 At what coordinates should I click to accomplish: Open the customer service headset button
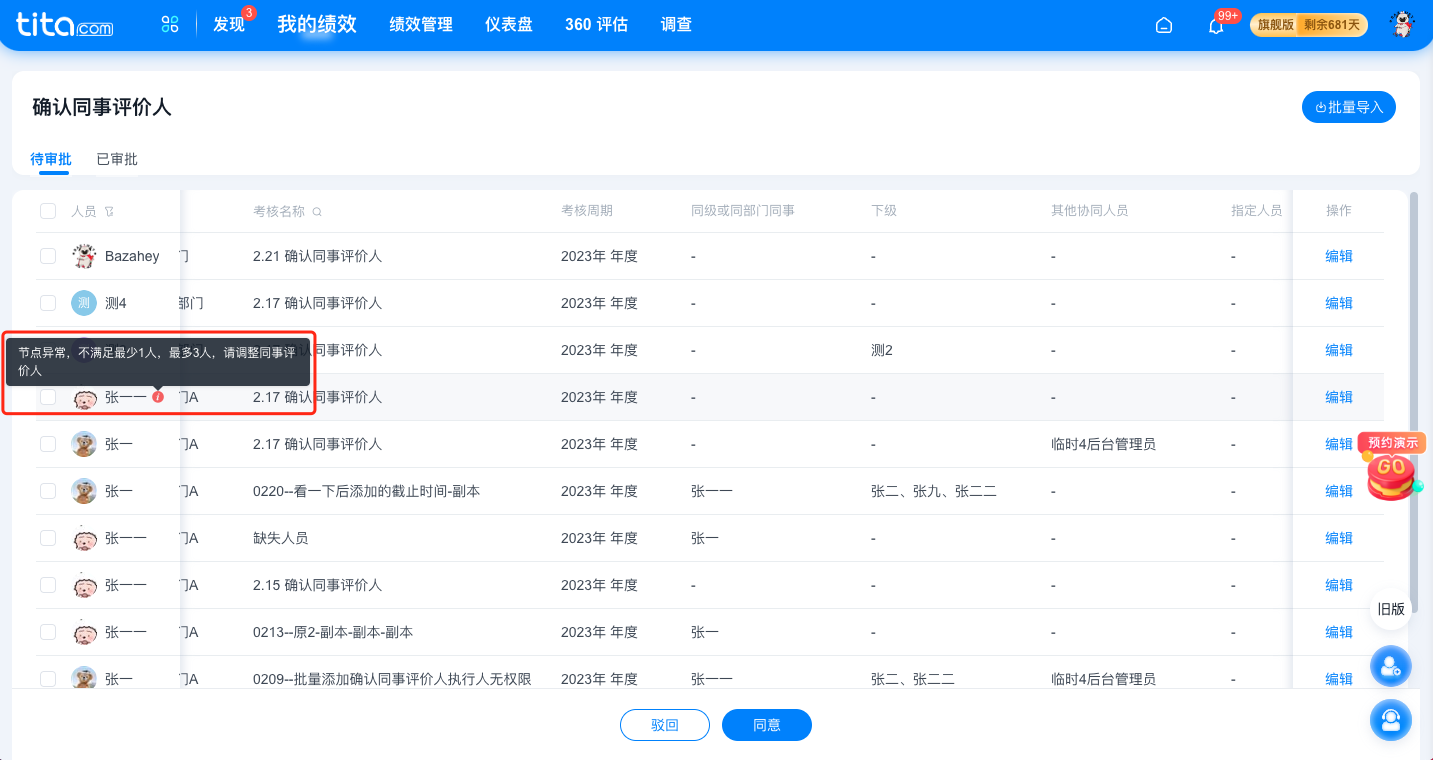tap(1391, 720)
